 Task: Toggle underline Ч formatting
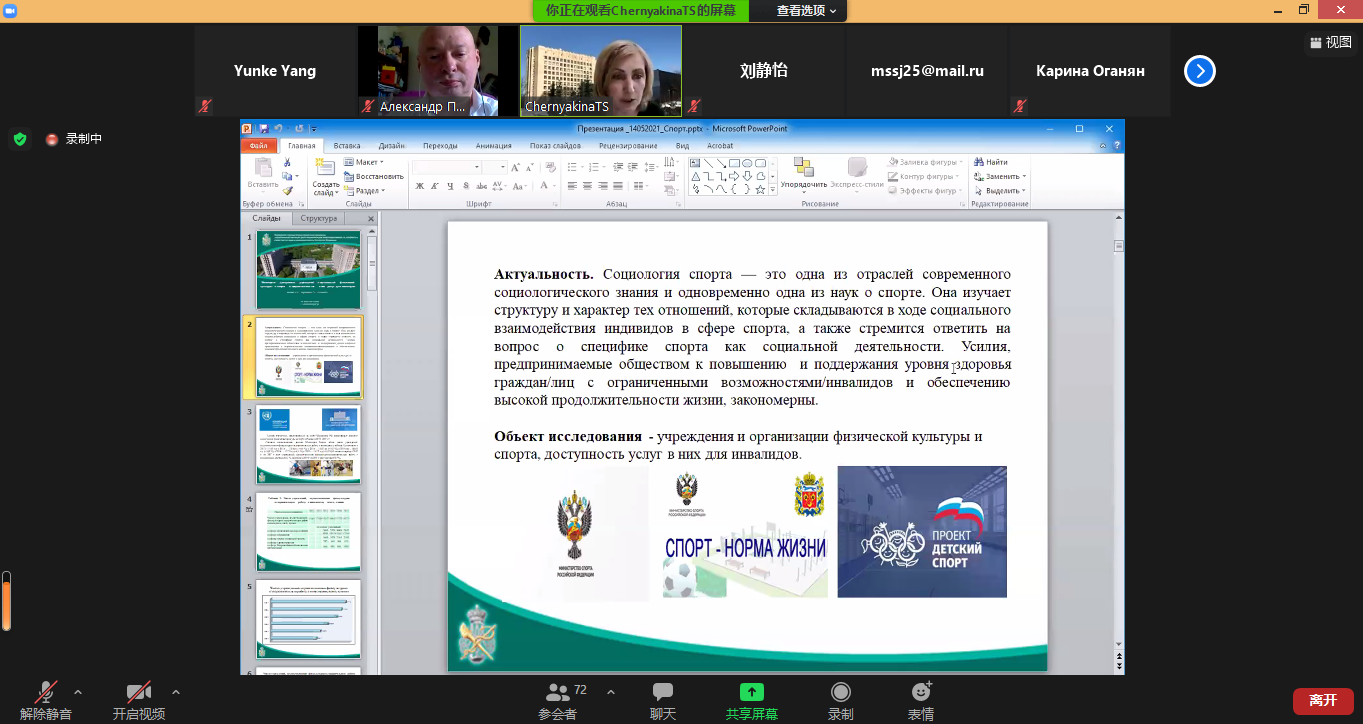450,186
